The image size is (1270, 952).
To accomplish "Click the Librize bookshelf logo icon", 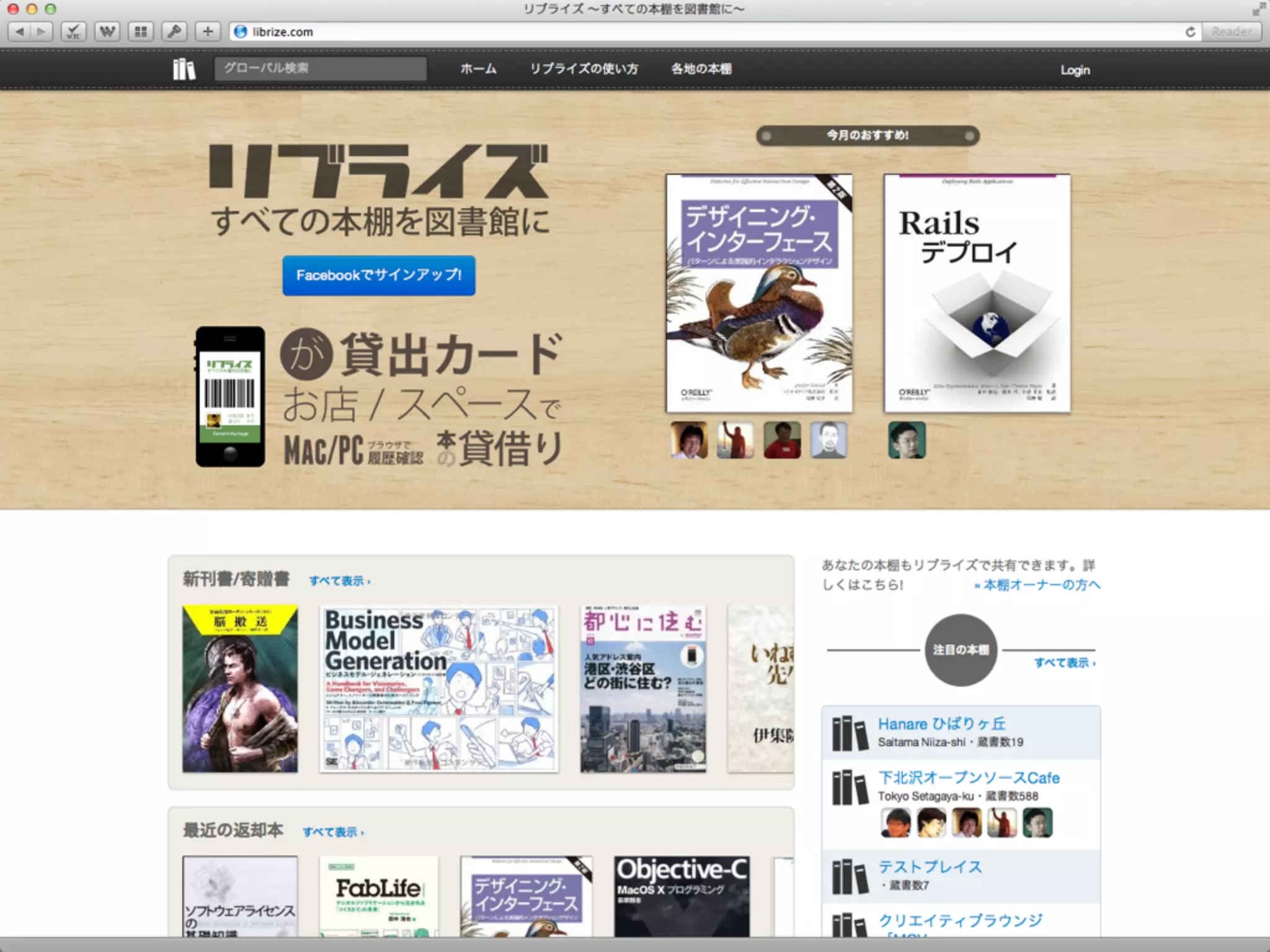I will pyautogui.click(x=184, y=69).
